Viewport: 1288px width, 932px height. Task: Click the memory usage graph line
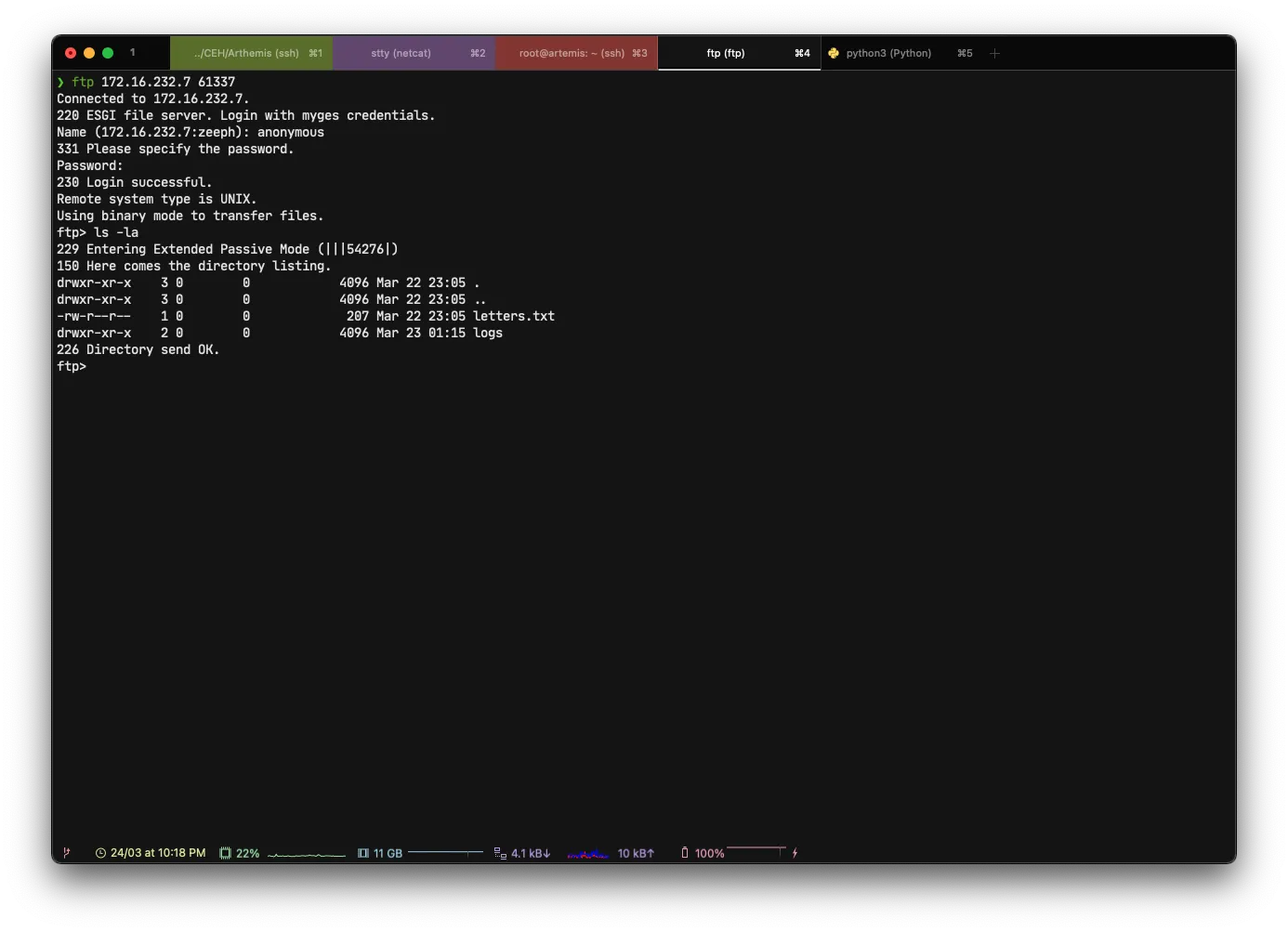coord(445,852)
